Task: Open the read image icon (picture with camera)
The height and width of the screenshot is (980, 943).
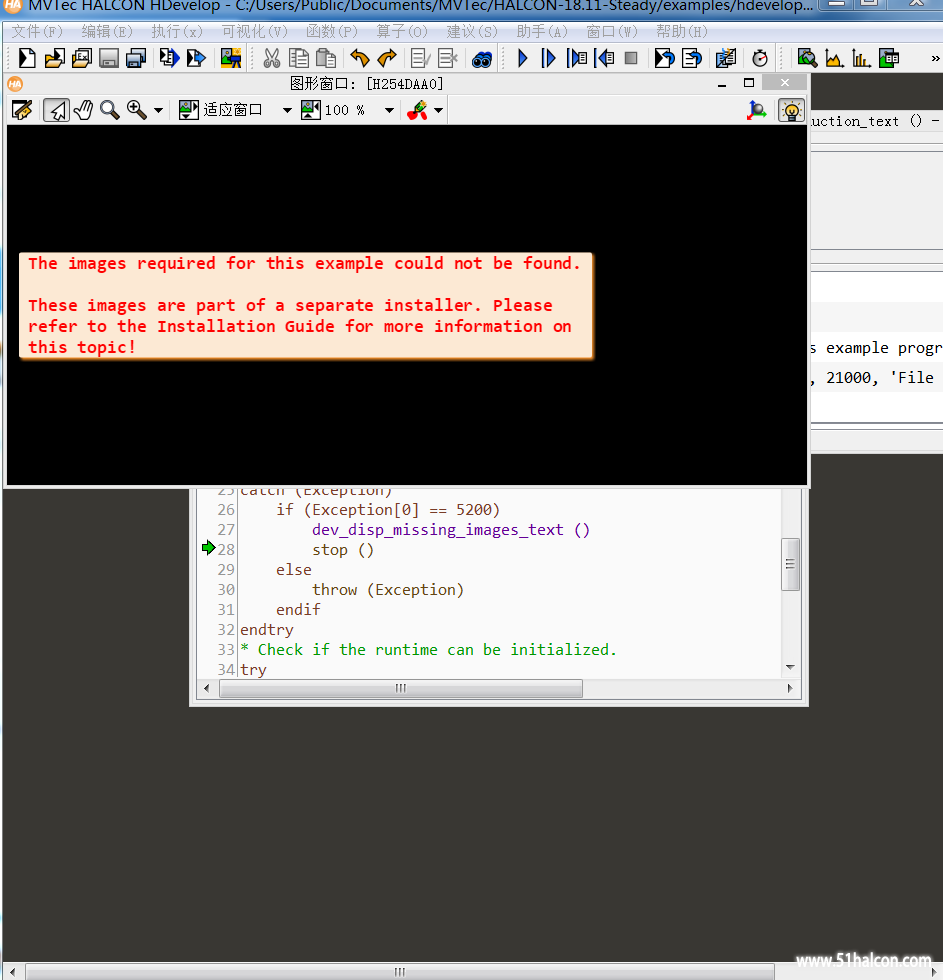Action: click(x=231, y=58)
